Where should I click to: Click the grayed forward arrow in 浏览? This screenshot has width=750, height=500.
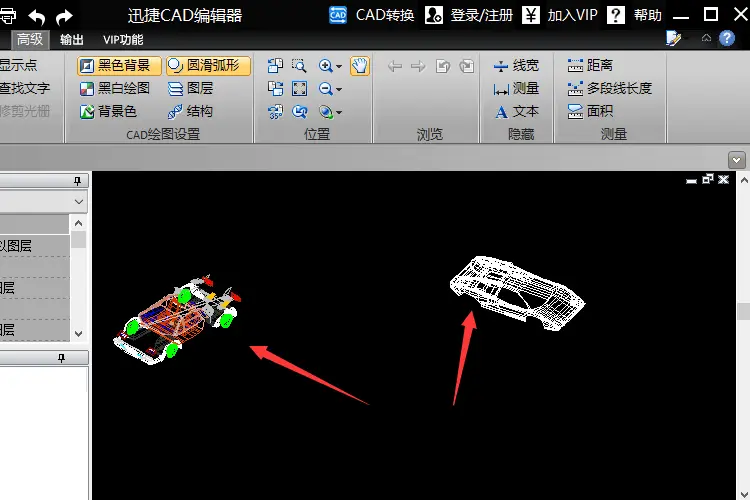(x=418, y=66)
